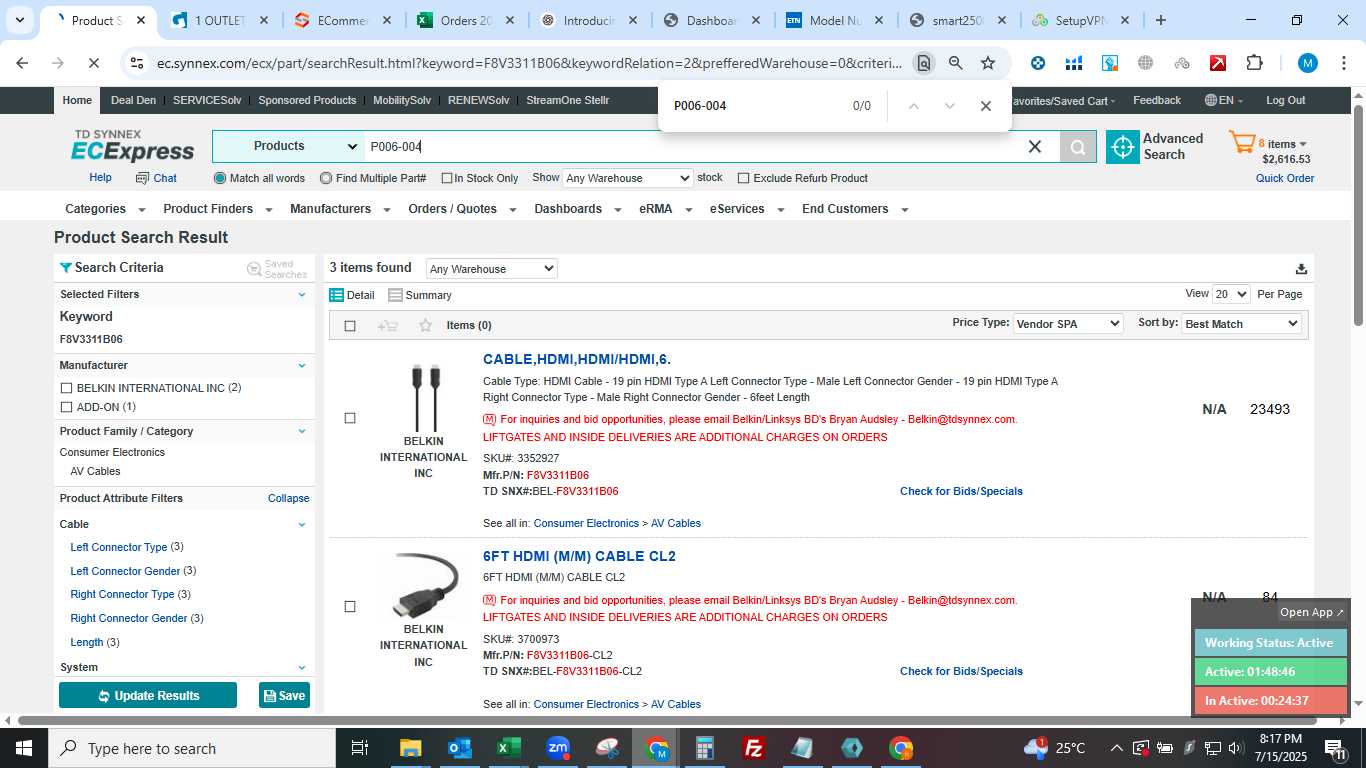Image resolution: width=1366 pixels, height=768 pixels.
Task: Go to next find match arrow
Action: 950,106
